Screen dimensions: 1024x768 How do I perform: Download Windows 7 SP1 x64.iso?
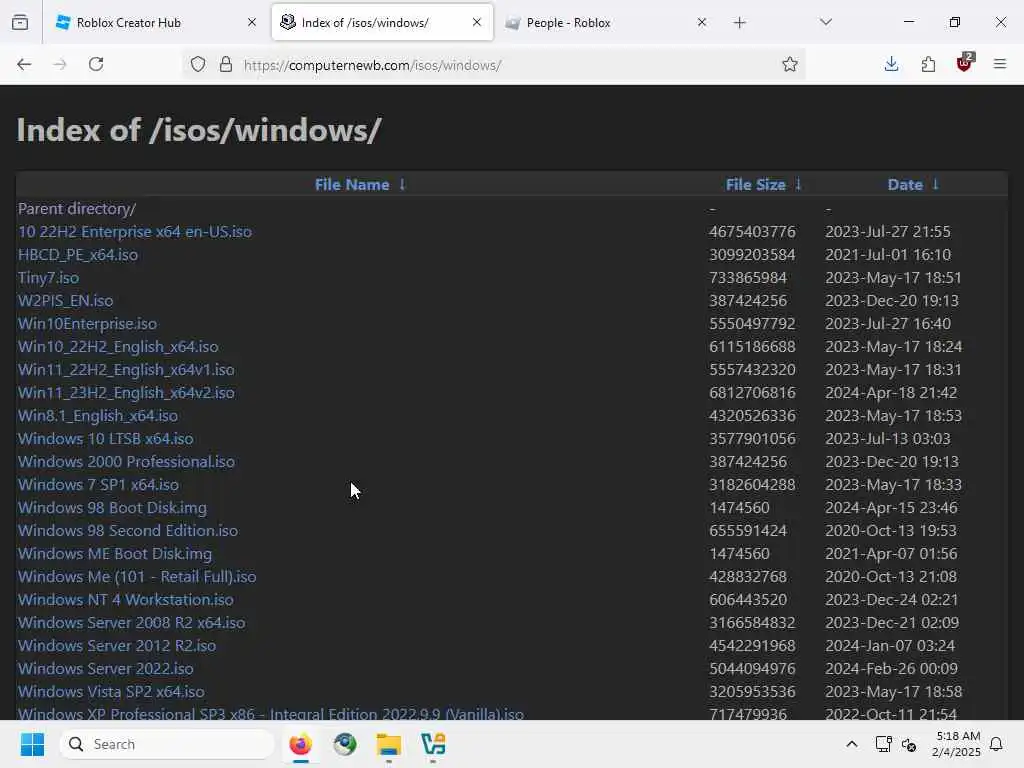pyautogui.click(x=98, y=485)
